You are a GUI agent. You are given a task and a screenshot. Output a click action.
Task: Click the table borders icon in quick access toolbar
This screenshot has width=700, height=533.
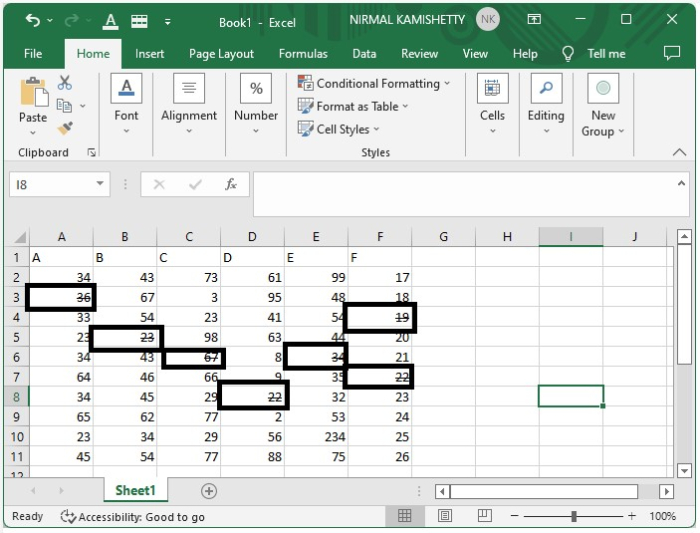(x=139, y=21)
